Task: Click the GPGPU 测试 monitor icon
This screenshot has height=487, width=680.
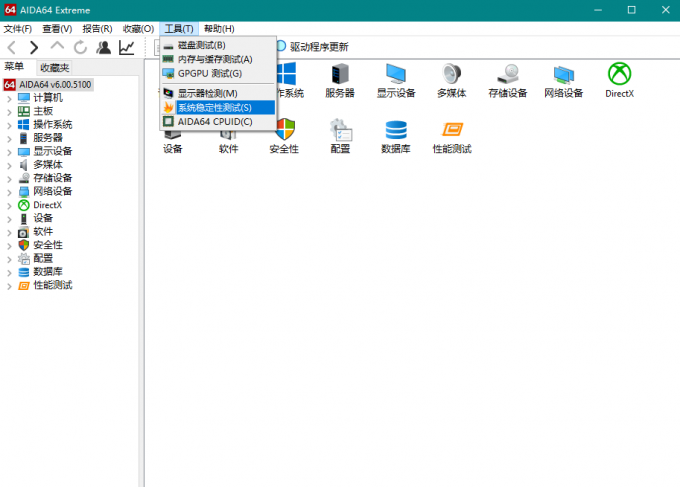Action: click(x=168, y=74)
